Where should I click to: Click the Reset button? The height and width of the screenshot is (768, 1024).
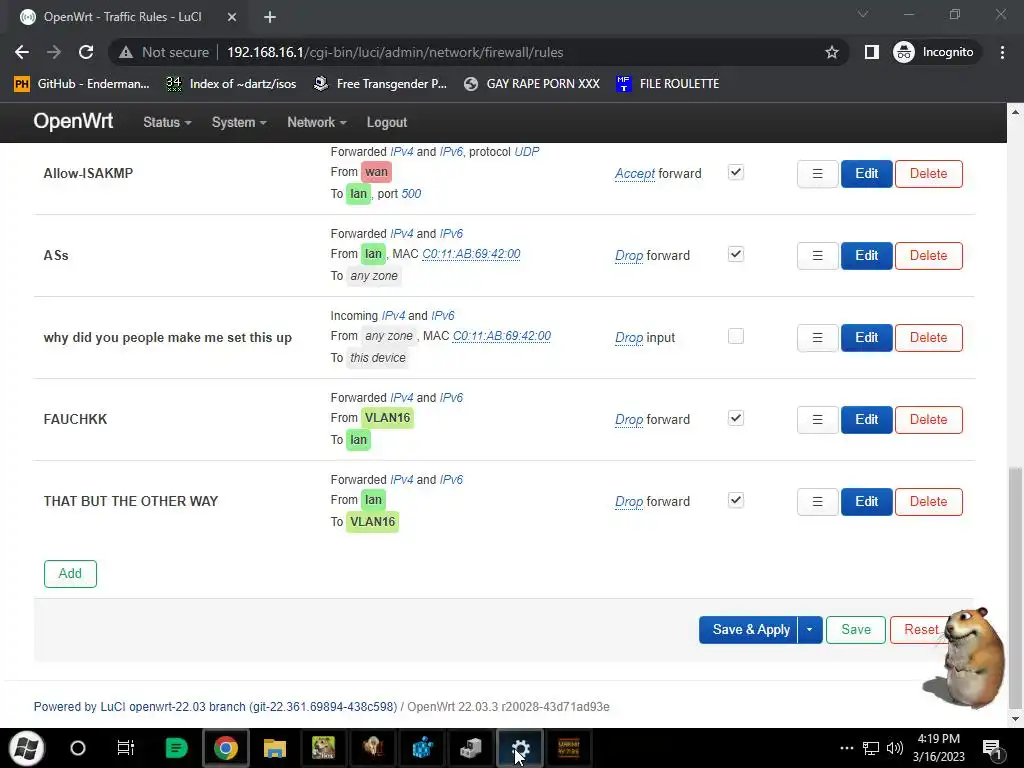click(x=920, y=630)
